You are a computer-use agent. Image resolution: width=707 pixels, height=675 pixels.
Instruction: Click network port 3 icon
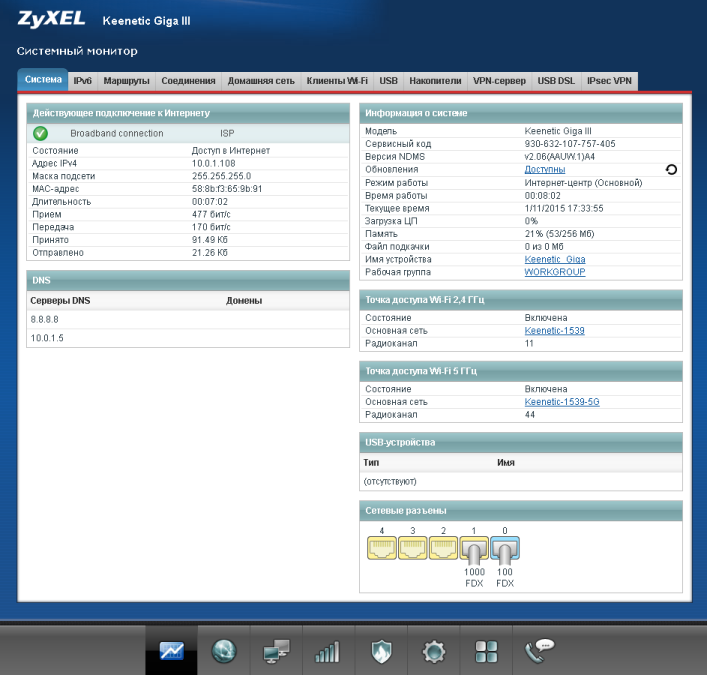pos(413,547)
